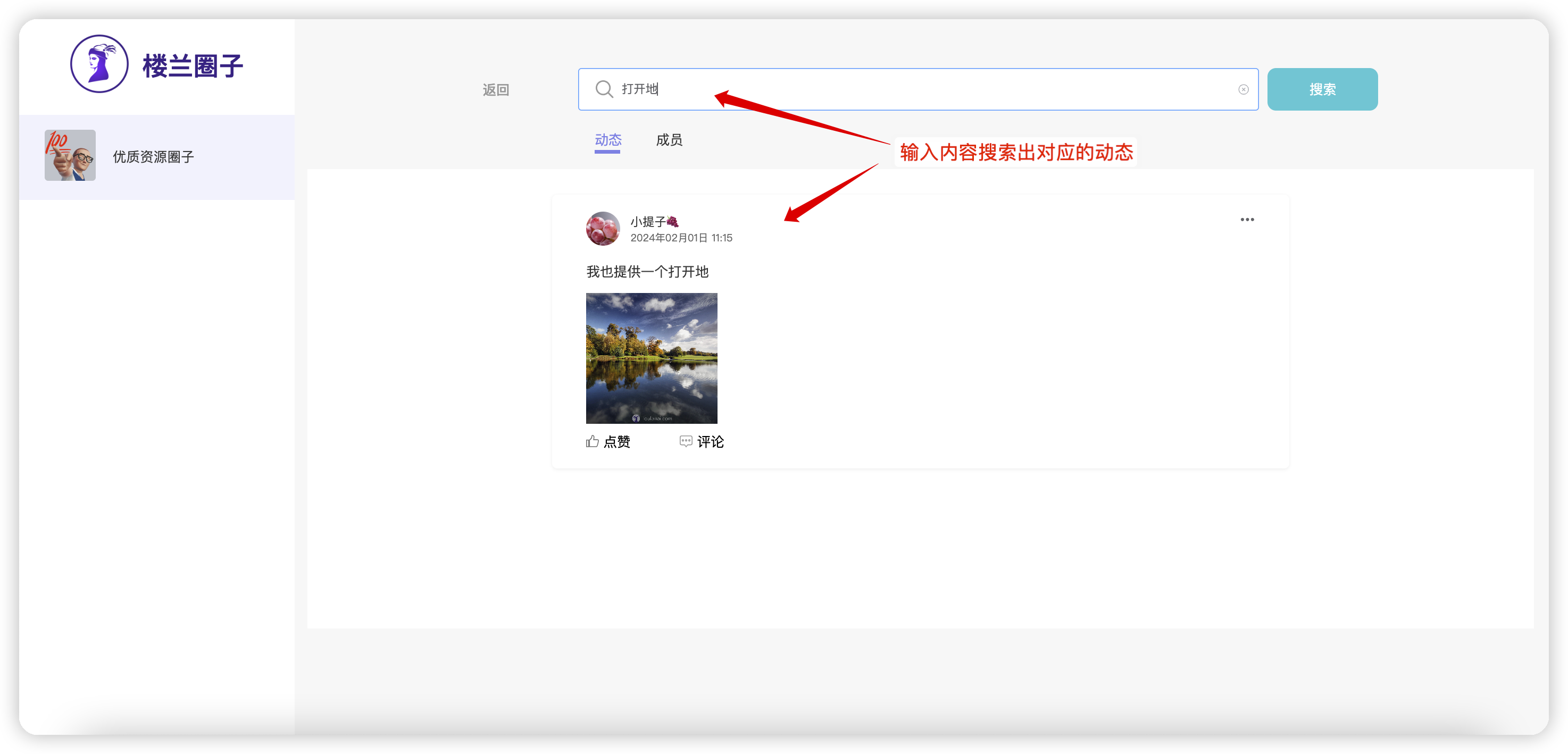Click the comment bubble icon
1568x754 pixels.
686,442
